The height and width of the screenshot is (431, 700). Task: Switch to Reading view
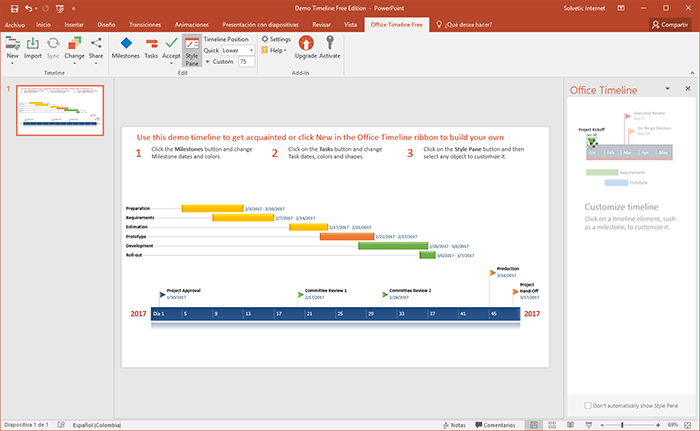coord(571,425)
